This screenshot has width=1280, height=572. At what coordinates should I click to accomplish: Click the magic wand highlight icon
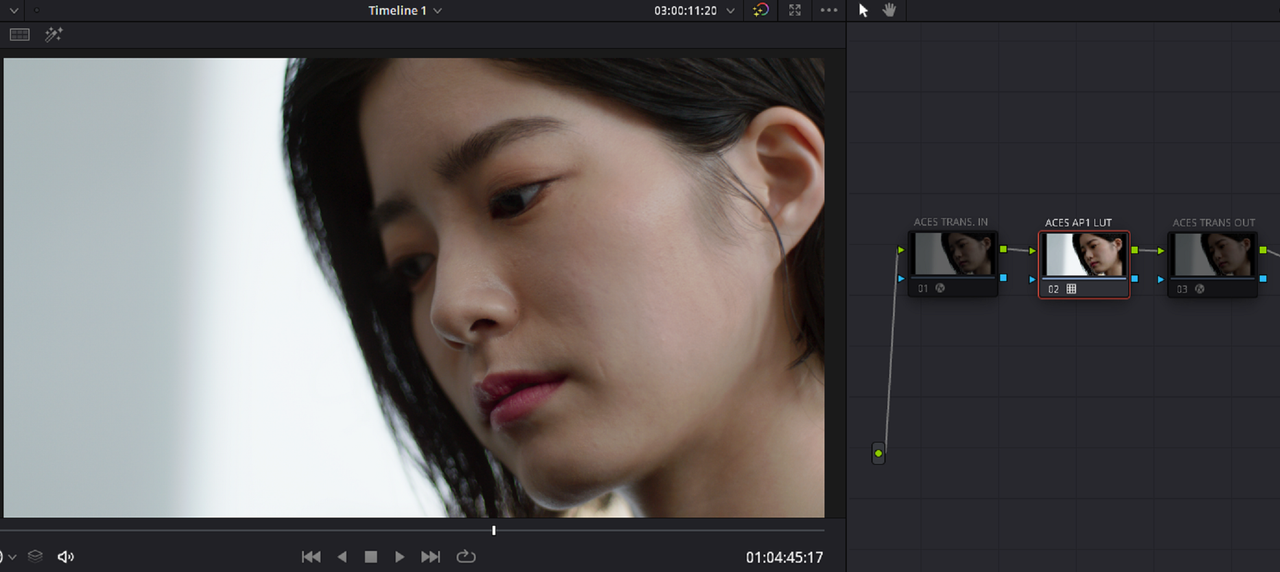click(x=54, y=34)
